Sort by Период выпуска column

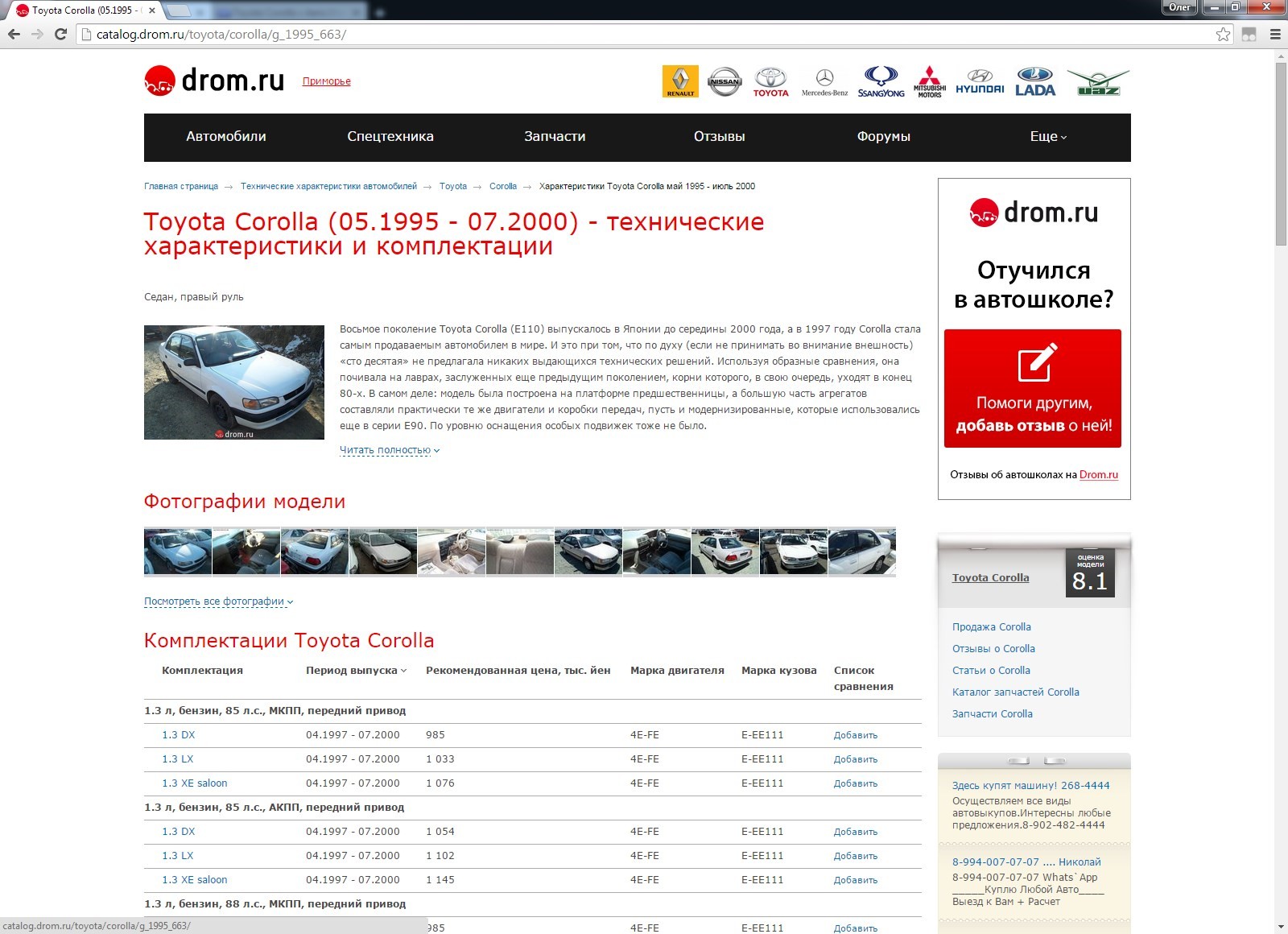pyautogui.click(x=356, y=671)
